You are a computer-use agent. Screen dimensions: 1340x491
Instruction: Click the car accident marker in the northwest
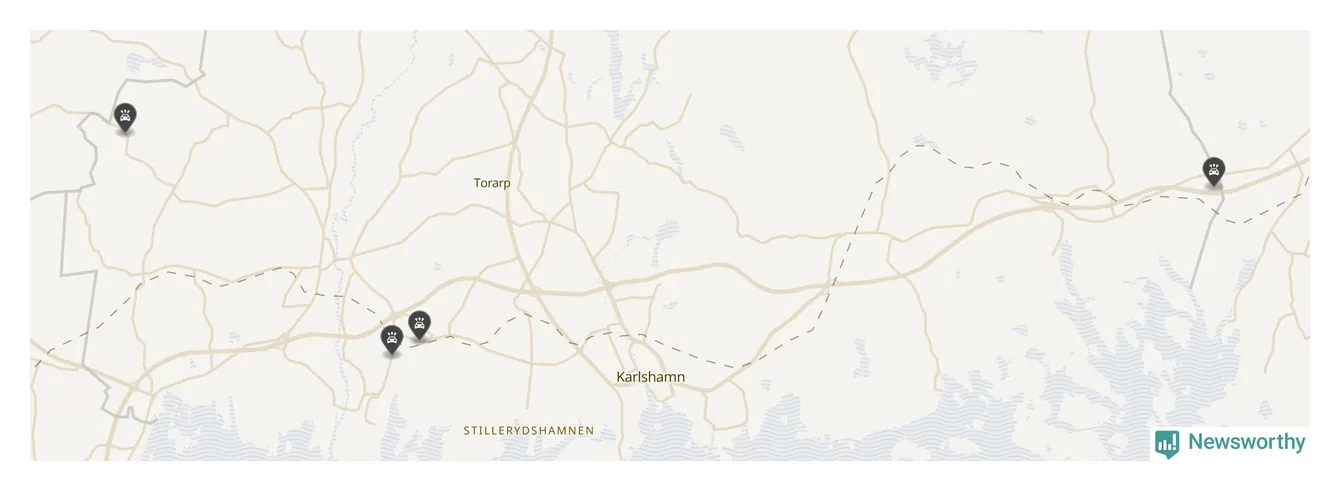125,118
